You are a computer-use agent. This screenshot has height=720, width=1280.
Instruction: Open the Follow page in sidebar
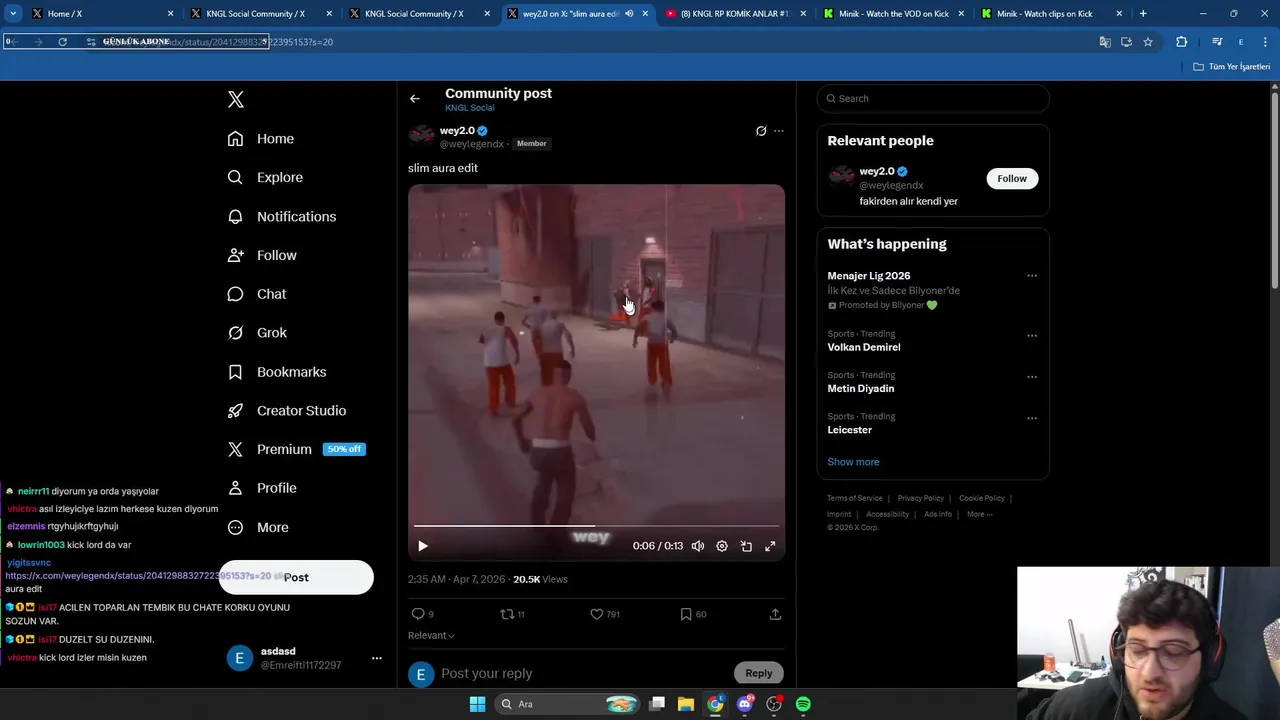[x=262, y=255]
